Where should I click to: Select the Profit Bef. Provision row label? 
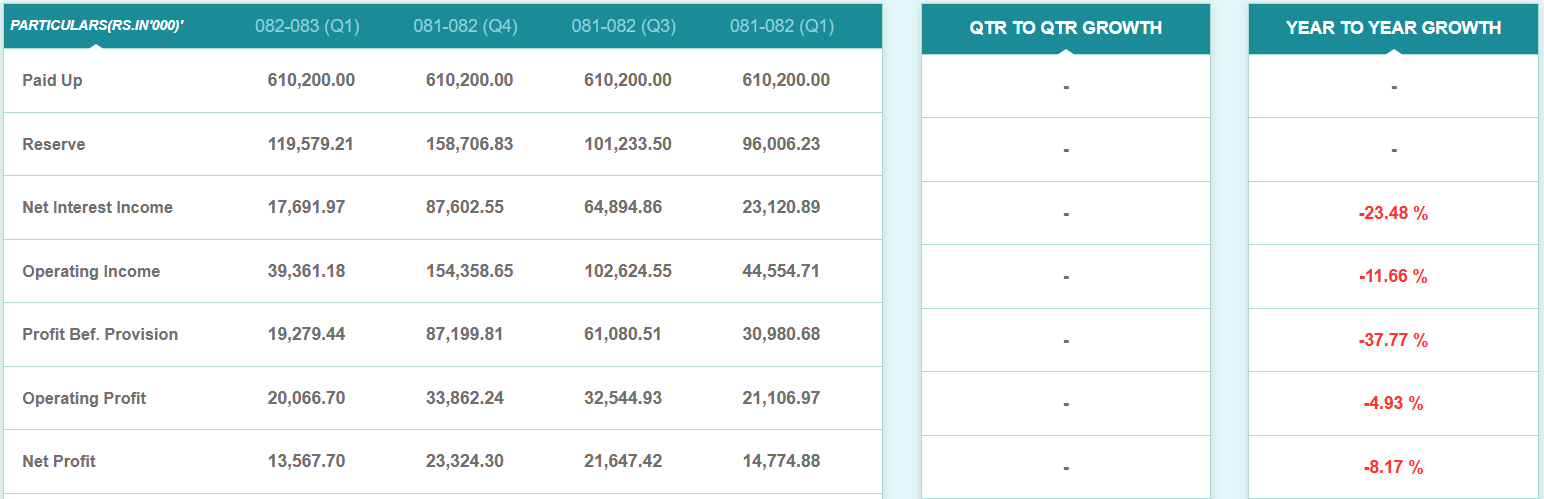[100, 334]
